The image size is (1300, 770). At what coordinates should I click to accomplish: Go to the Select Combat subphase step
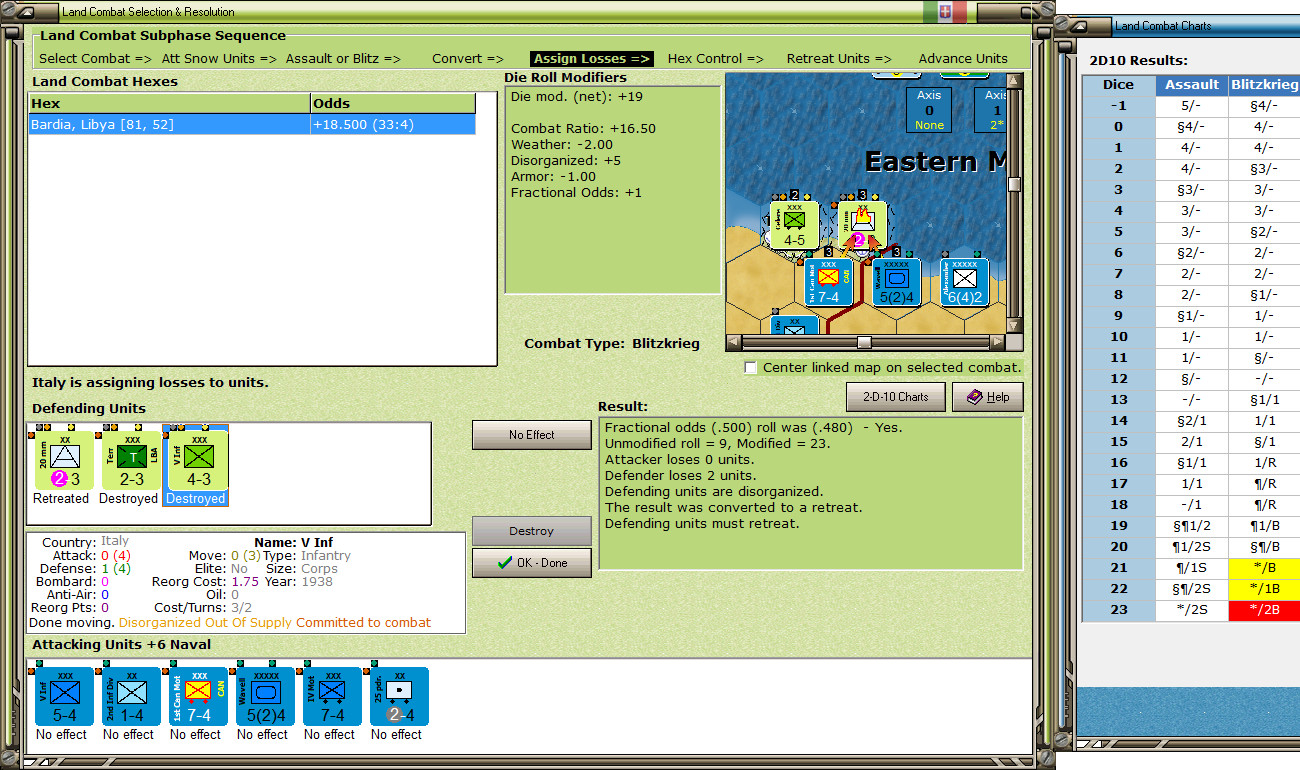pos(95,59)
